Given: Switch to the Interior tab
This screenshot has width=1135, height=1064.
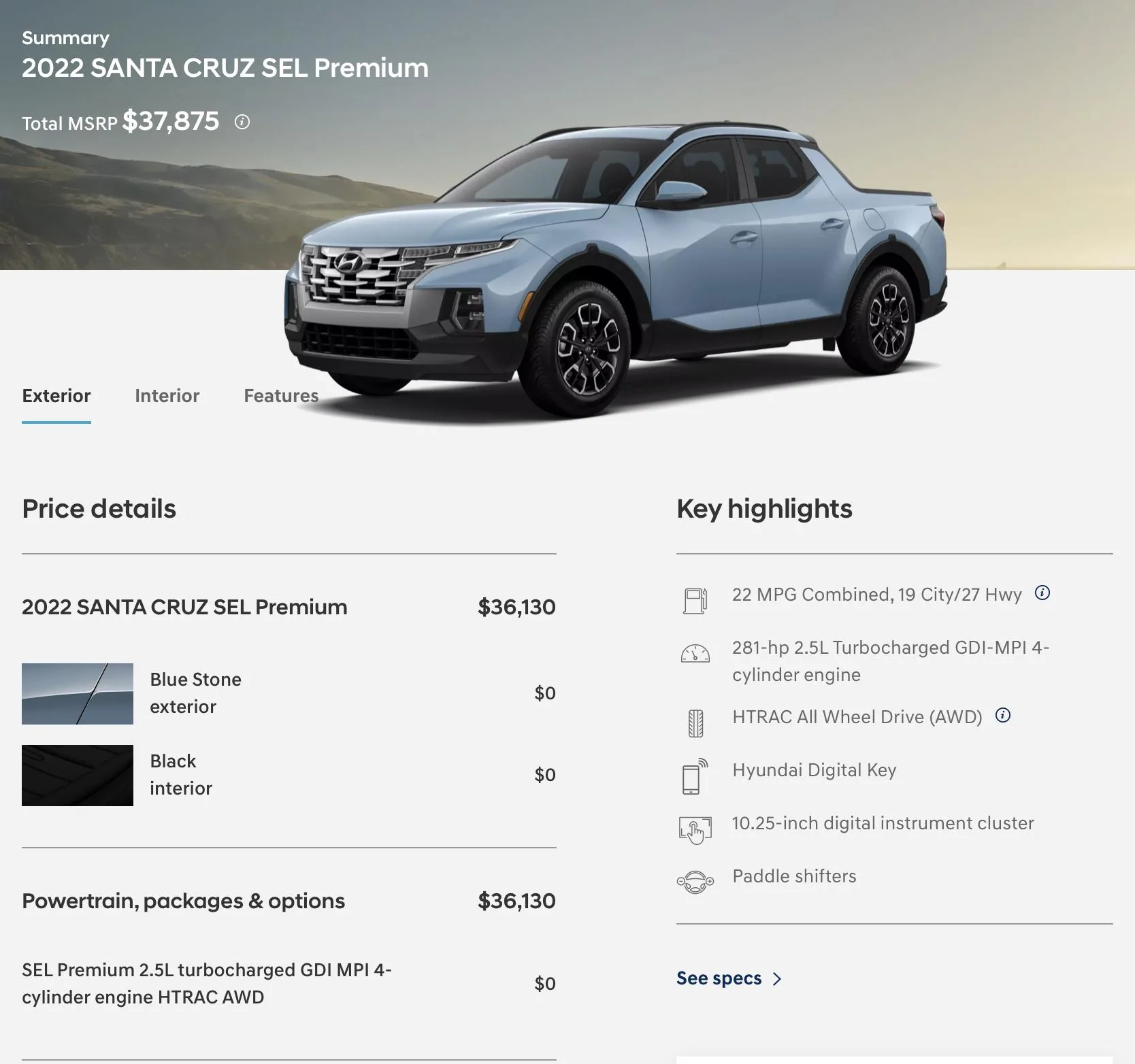Looking at the screenshot, I should 167,396.
